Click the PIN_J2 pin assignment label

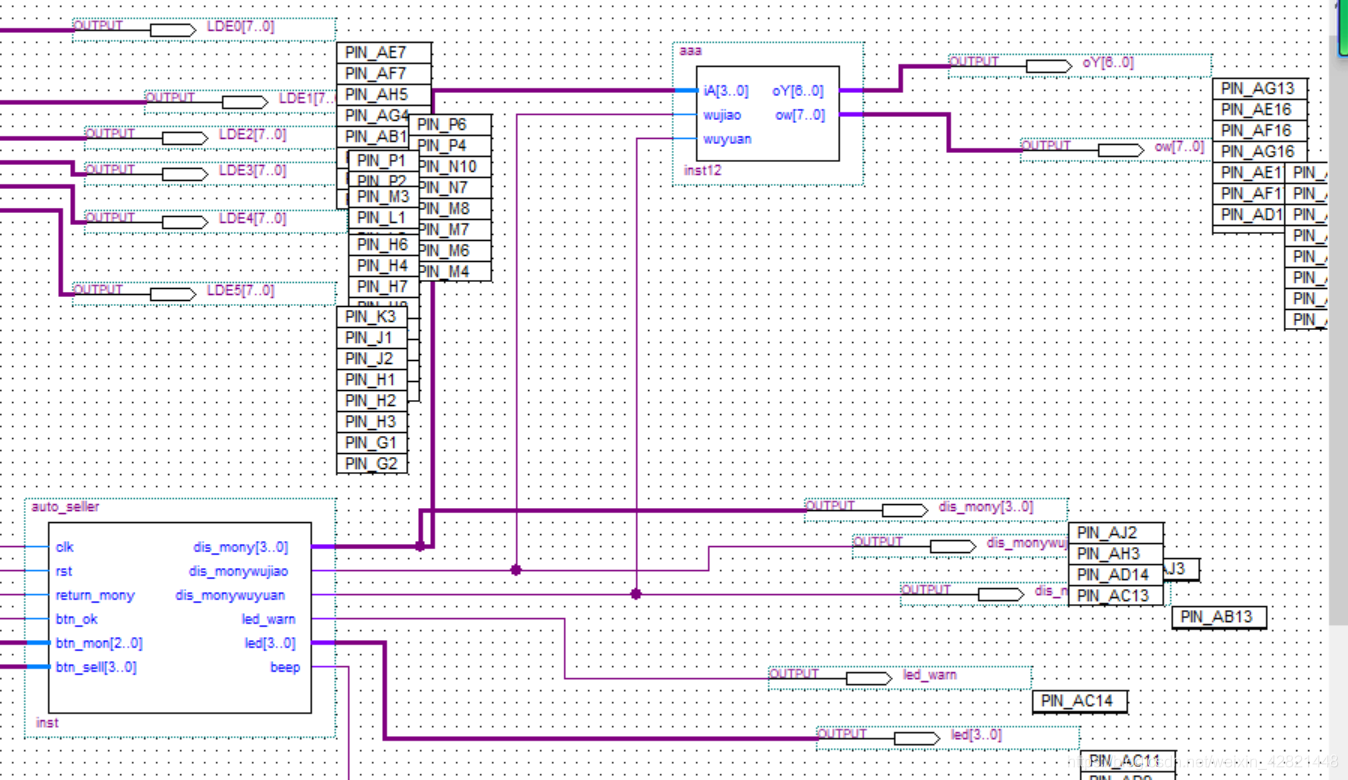(371, 359)
